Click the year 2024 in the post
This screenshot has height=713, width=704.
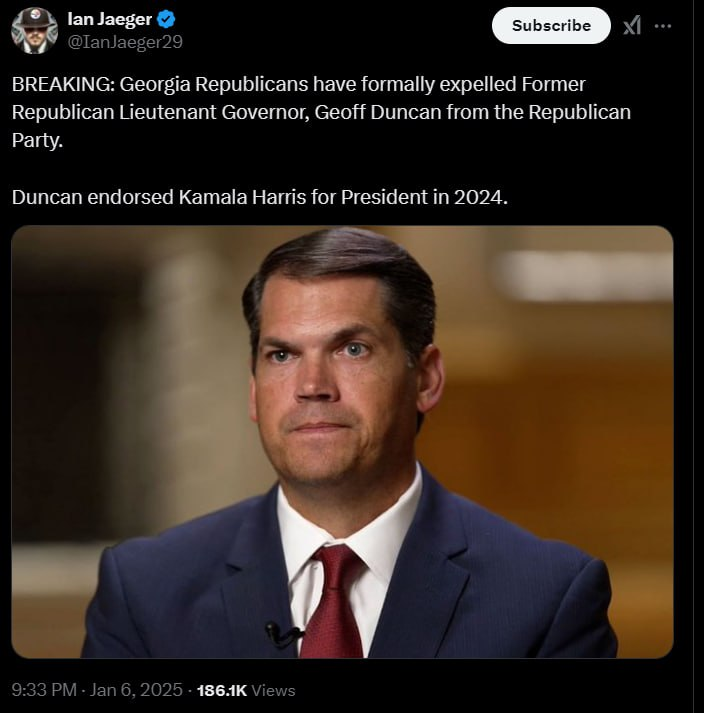[480, 196]
